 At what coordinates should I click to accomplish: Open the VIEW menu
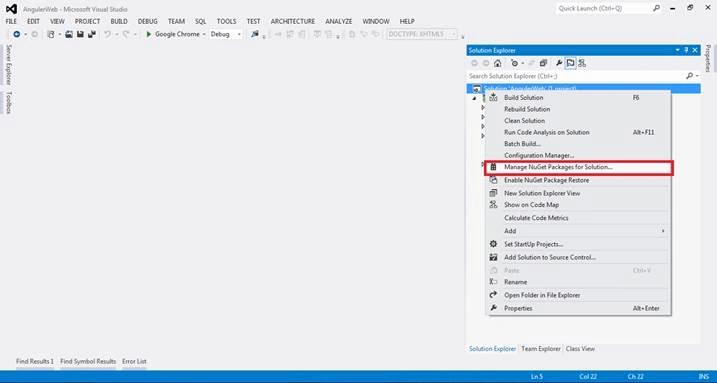pyautogui.click(x=57, y=21)
